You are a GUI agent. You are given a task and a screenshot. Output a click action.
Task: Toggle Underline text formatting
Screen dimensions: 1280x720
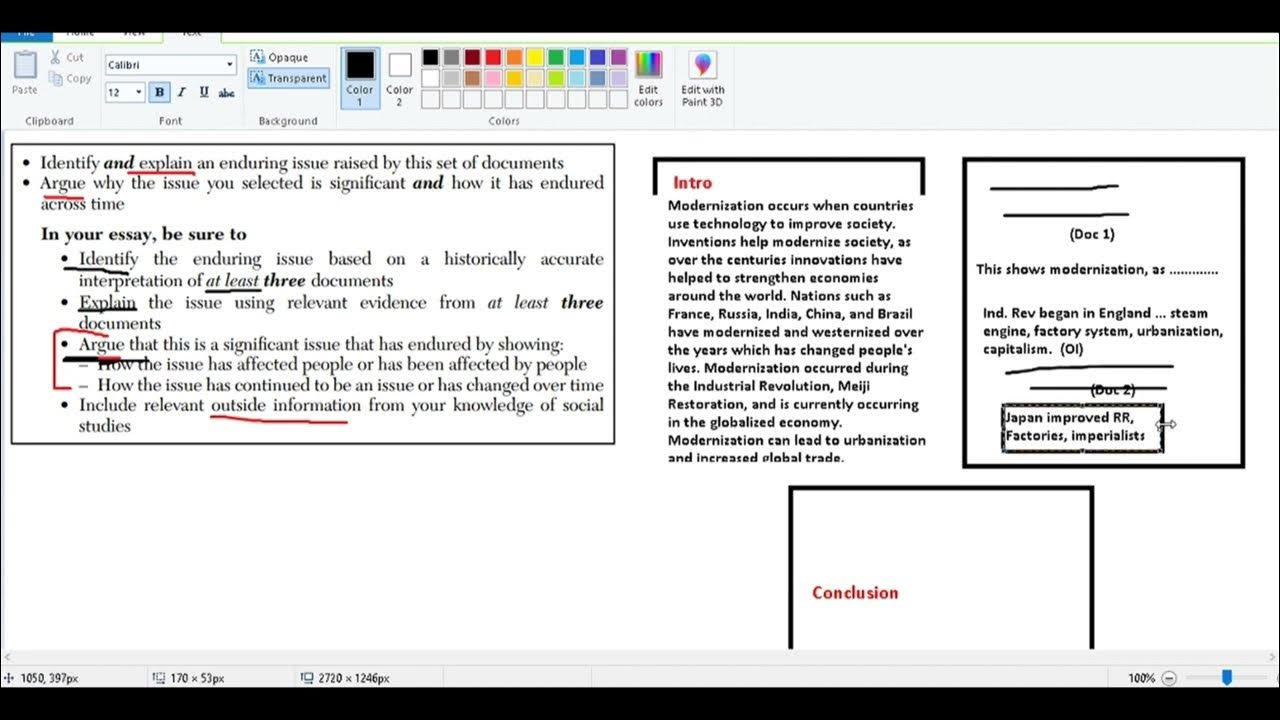tap(204, 92)
